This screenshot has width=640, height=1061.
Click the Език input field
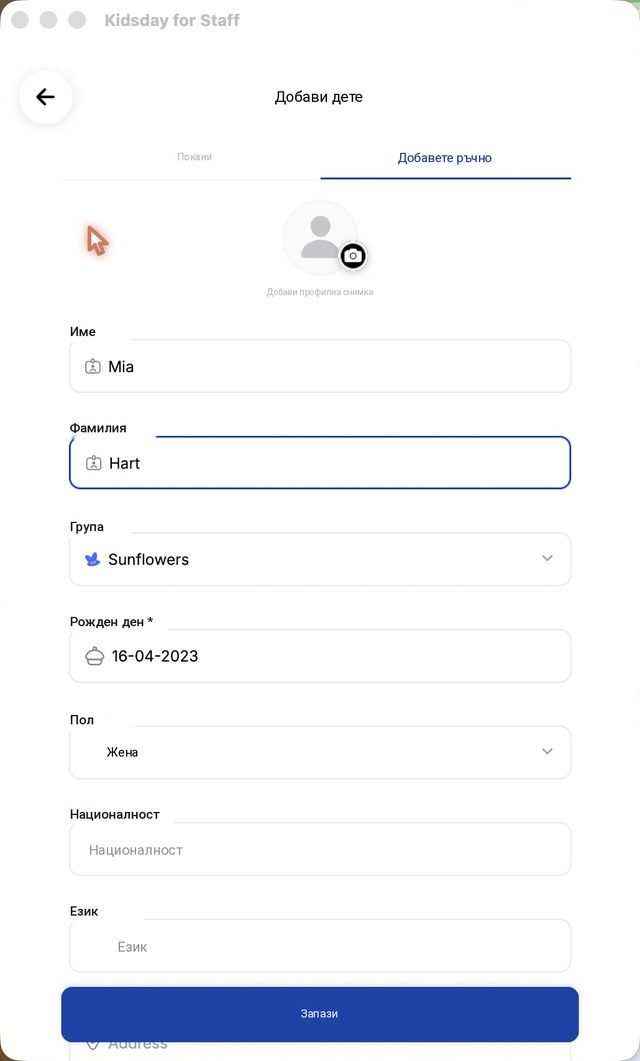click(x=320, y=947)
